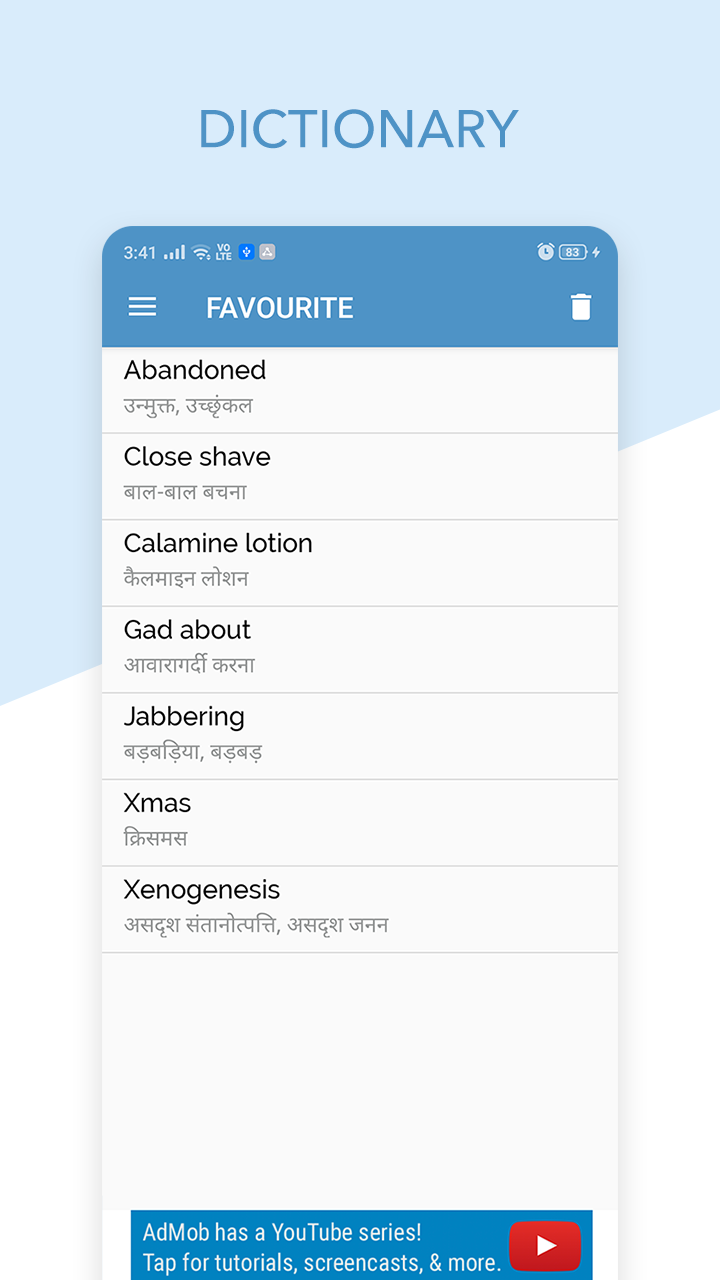The height and width of the screenshot is (1280, 720).
Task: Tap the trash icon to delete favourites
Action: click(x=583, y=307)
